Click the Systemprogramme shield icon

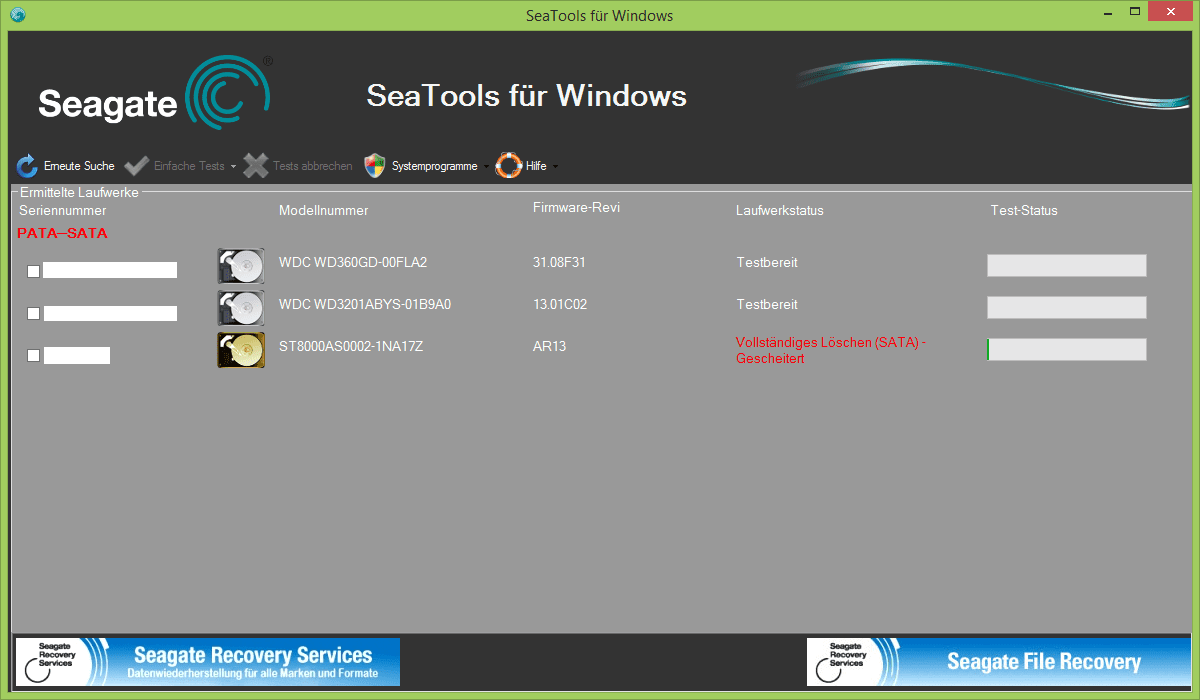tap(375, 166)
